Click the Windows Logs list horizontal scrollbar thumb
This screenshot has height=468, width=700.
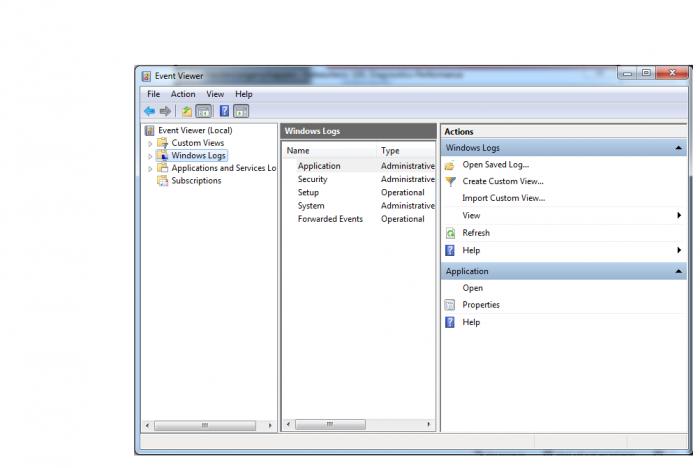(x=330, y=424)
